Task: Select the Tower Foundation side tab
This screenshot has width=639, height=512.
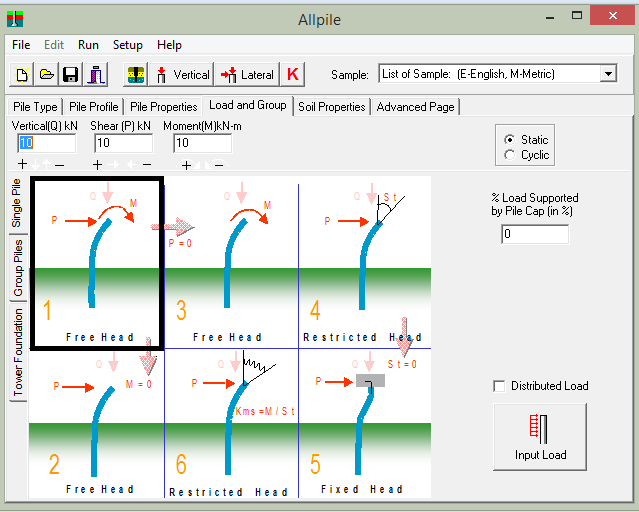Action: pos(18,352)
